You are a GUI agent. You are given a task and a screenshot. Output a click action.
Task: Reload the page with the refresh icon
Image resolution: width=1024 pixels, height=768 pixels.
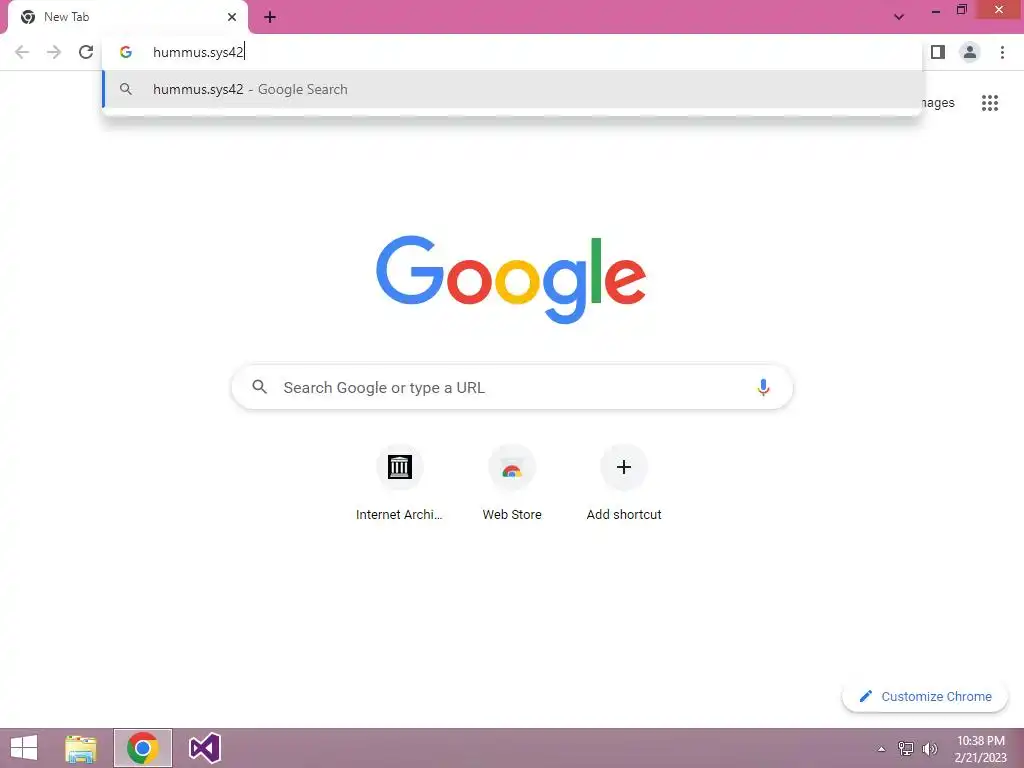coord(86,52)
